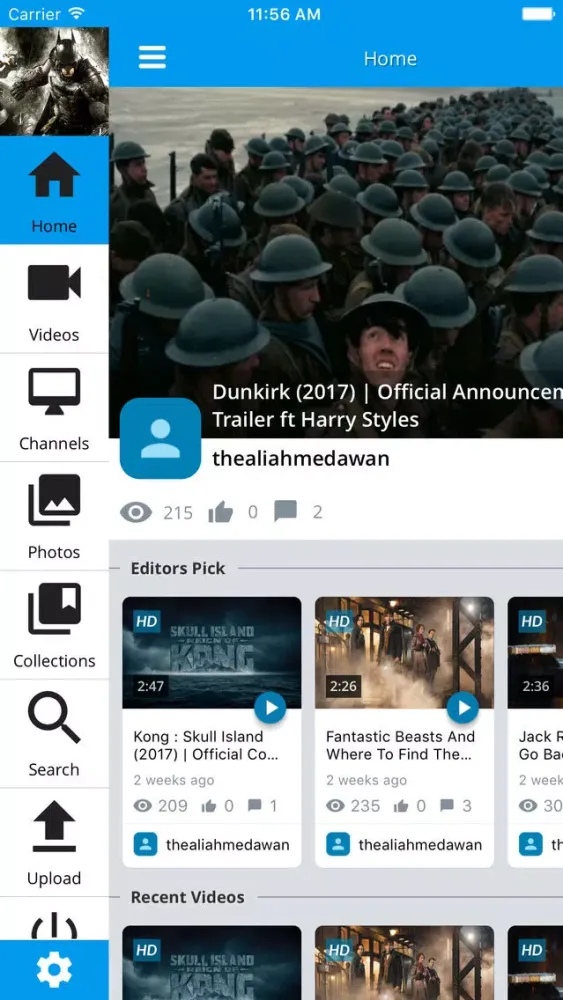Open the hamburger menu icon
This screenshot has width=563, height=1000.
coord(152,57)
